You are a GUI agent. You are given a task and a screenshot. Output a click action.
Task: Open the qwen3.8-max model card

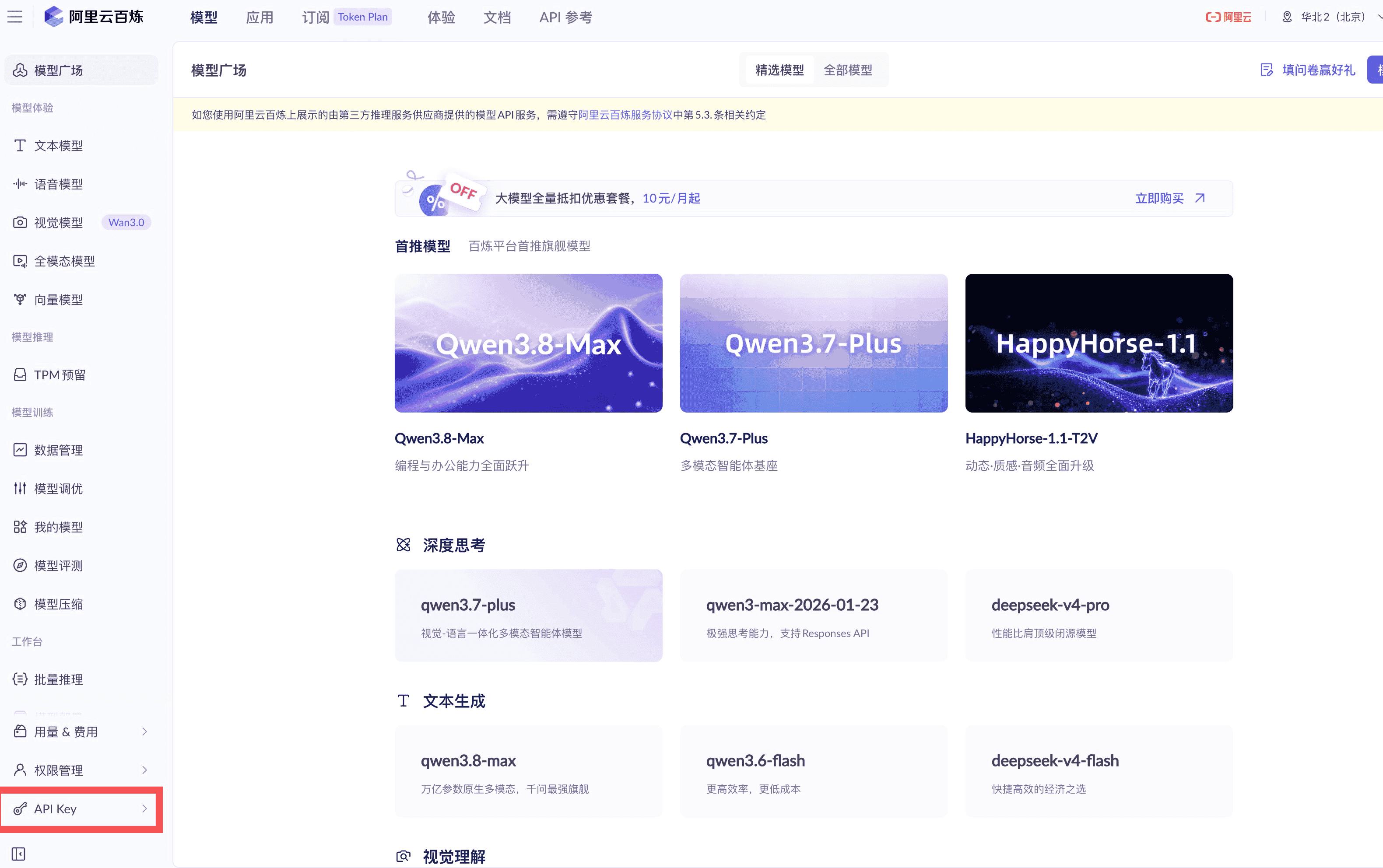click(x=528, y=772)
